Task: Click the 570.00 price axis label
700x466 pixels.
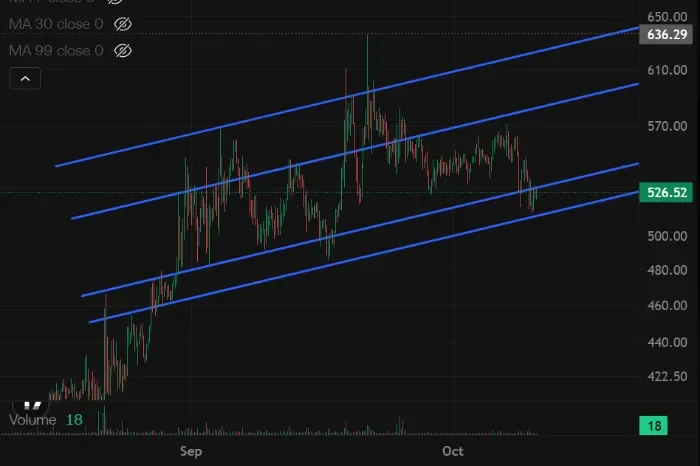Action: point(667,126)
